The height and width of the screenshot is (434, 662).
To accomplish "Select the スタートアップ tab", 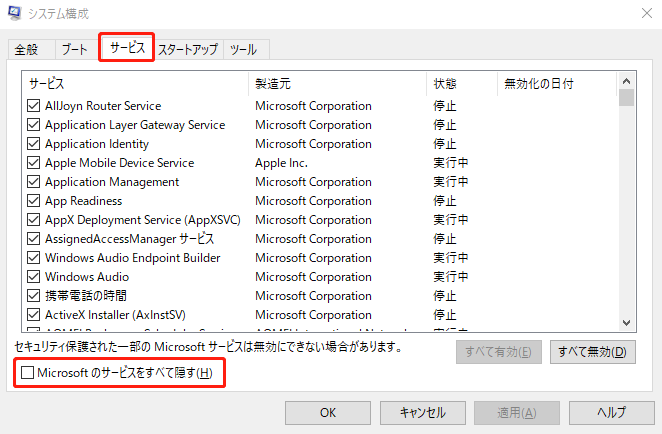I will pyautogui.click(x=188, y=49).
